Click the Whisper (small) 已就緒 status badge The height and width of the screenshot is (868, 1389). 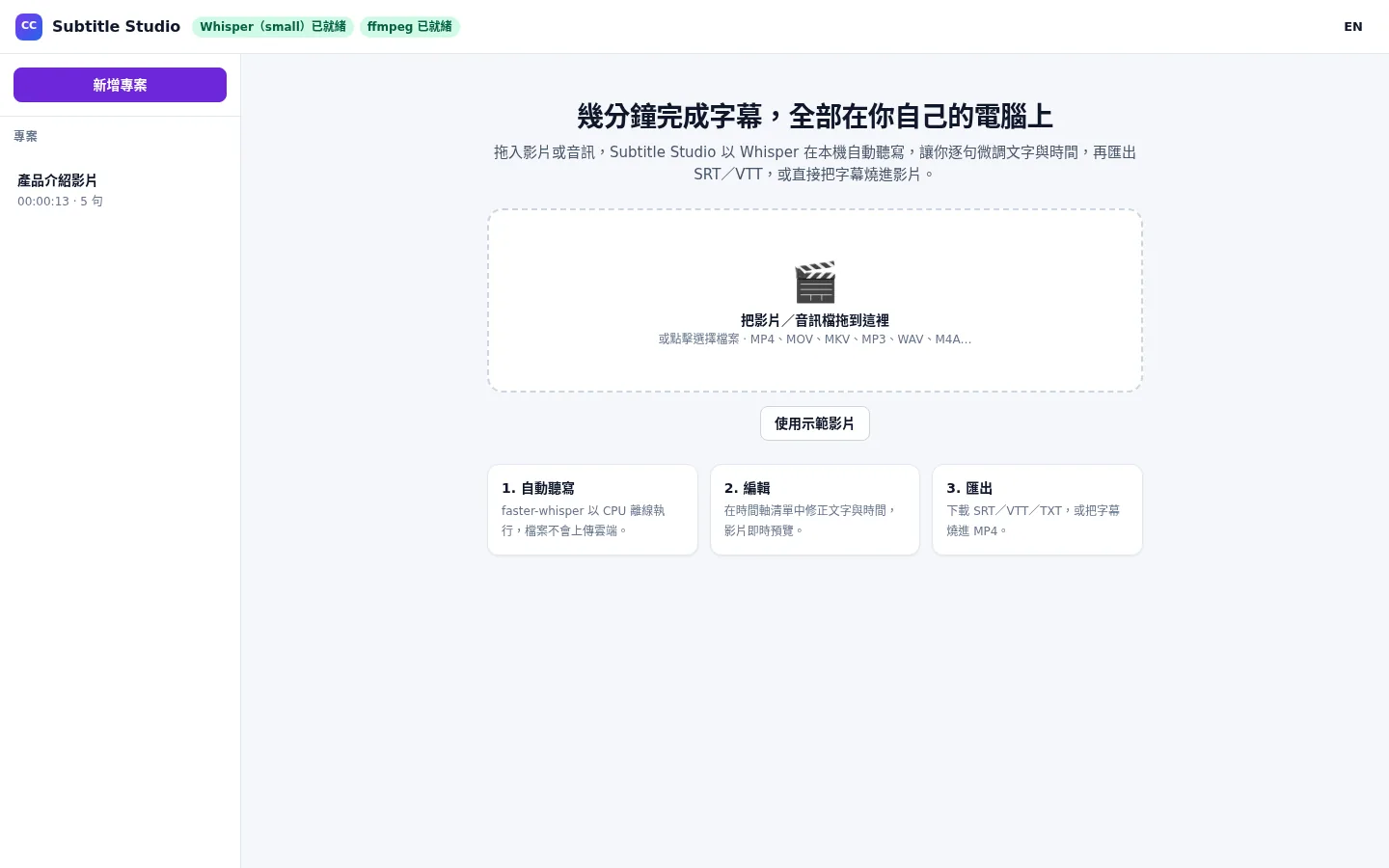point(273,27)
